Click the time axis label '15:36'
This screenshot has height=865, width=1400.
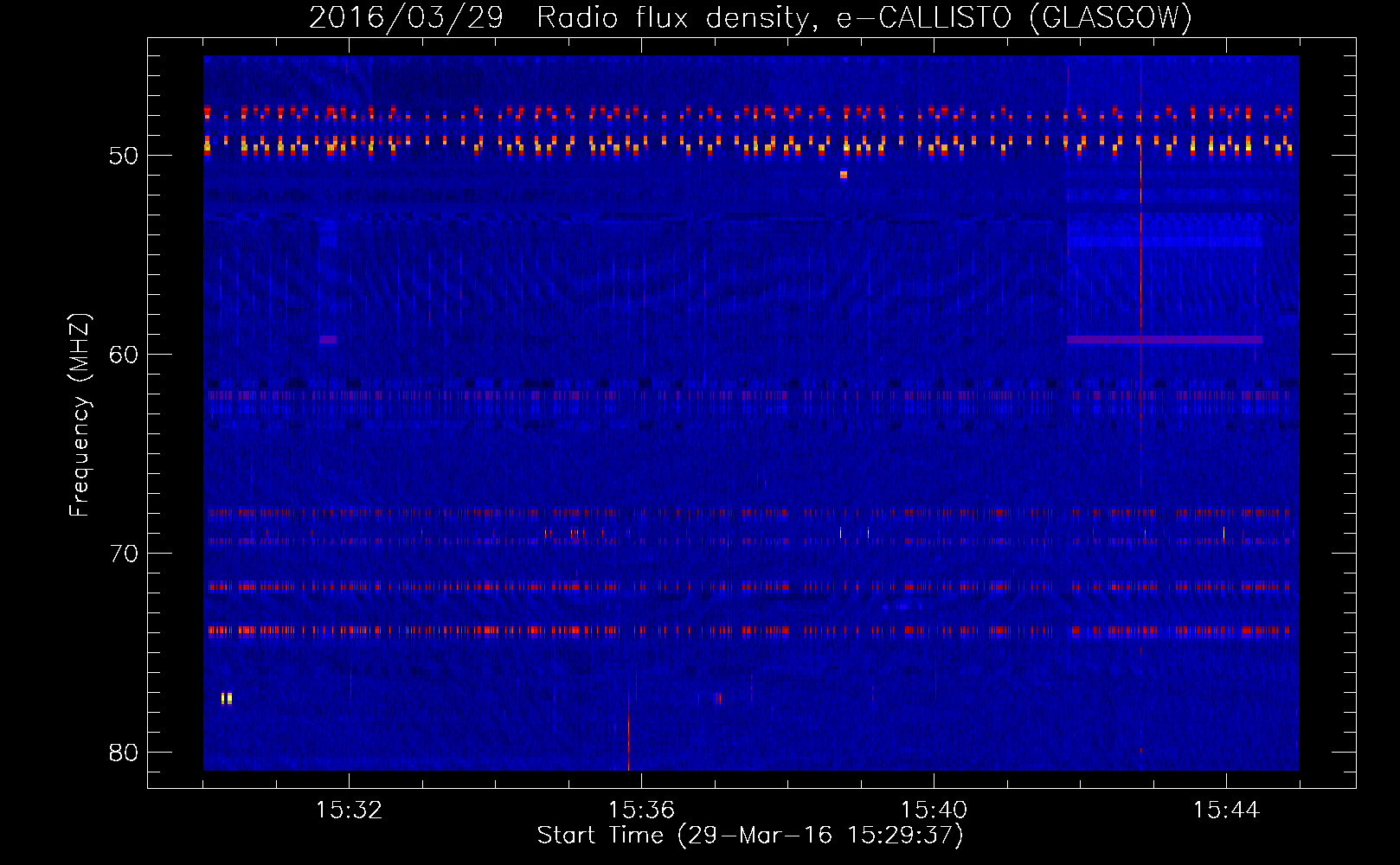[641, 811]
